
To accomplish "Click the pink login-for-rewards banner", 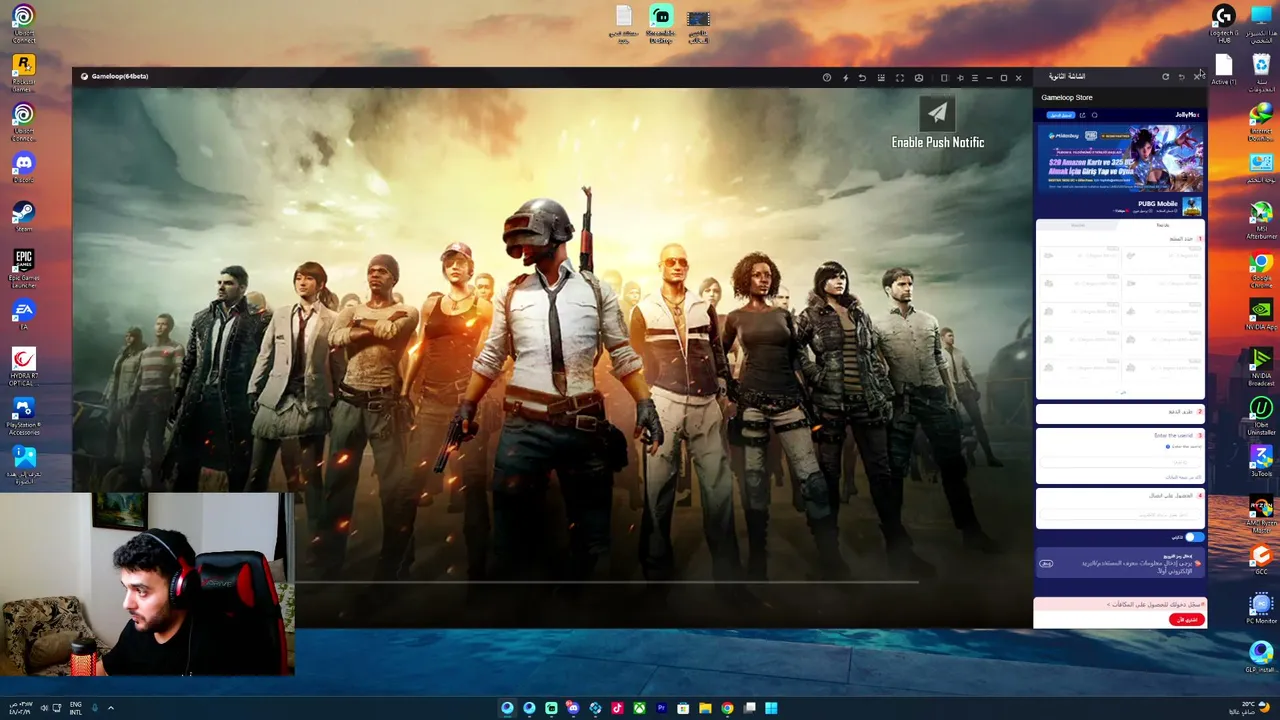I will [x=1120, y=605].
